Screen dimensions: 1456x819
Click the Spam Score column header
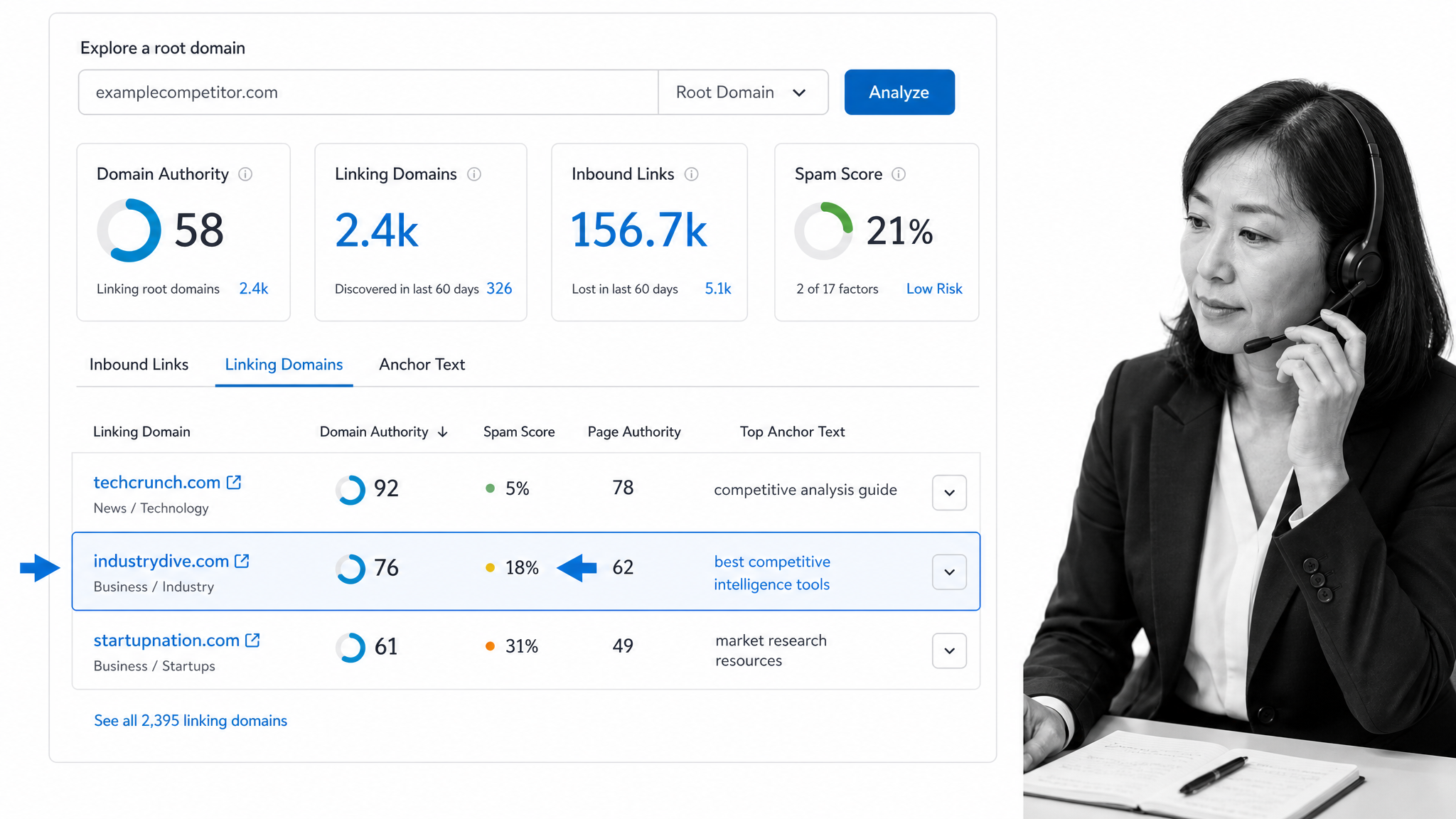pyautogui.click(x=519, y=432)
